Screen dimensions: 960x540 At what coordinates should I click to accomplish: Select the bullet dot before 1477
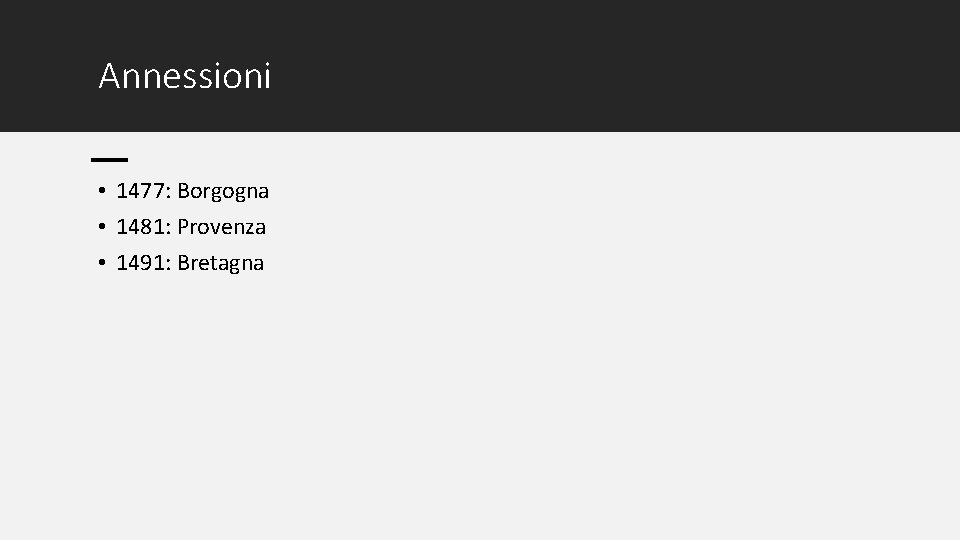102,190
